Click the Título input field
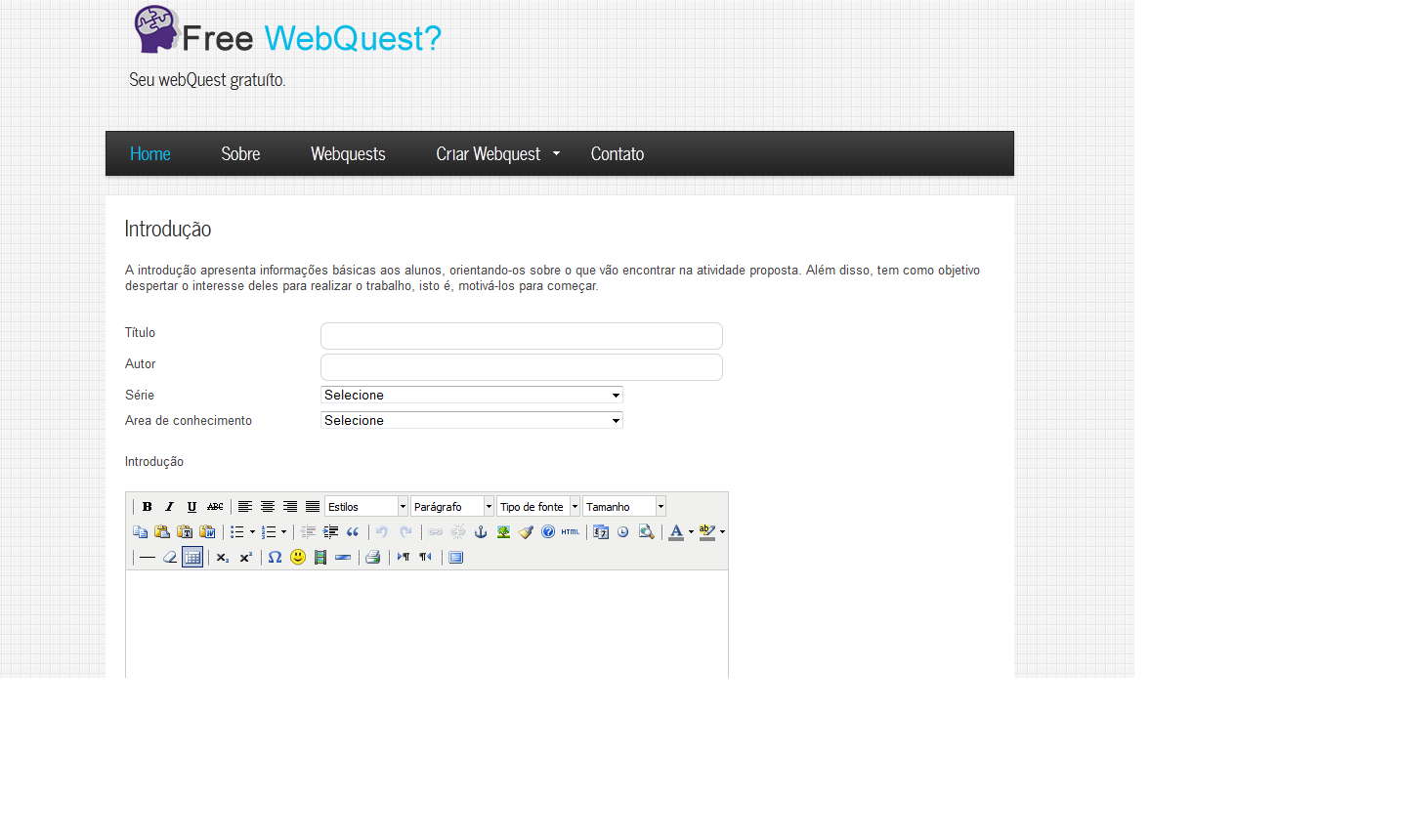 tap(521, 335)
